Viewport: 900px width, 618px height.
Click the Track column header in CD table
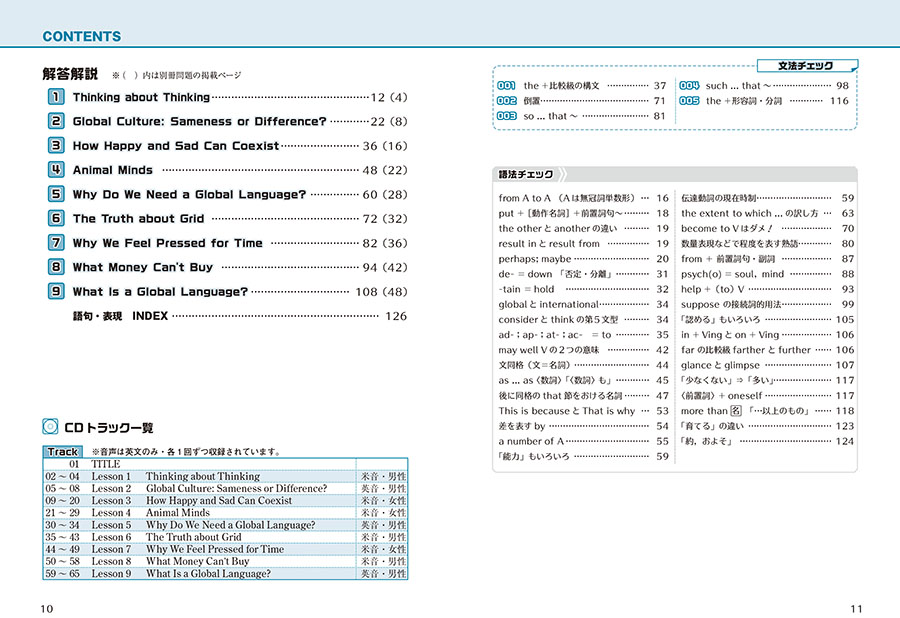pyautogui.click(x=63, y=452)
